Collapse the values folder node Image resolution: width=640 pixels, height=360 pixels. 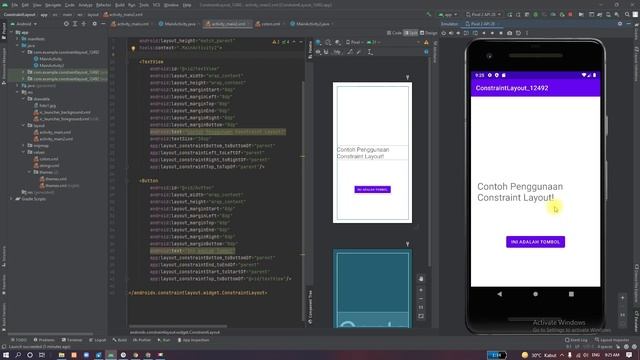[24, 152]
